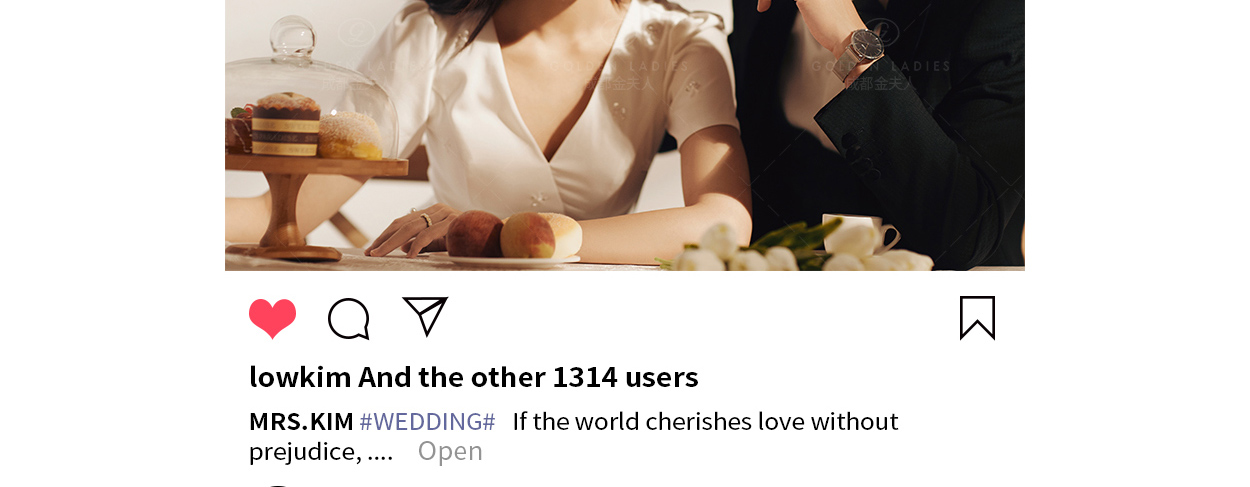The width and height of the screenshot is (1250, 487).
Task: Open comments with the speech bubble icon
Action: coord(349,319)
